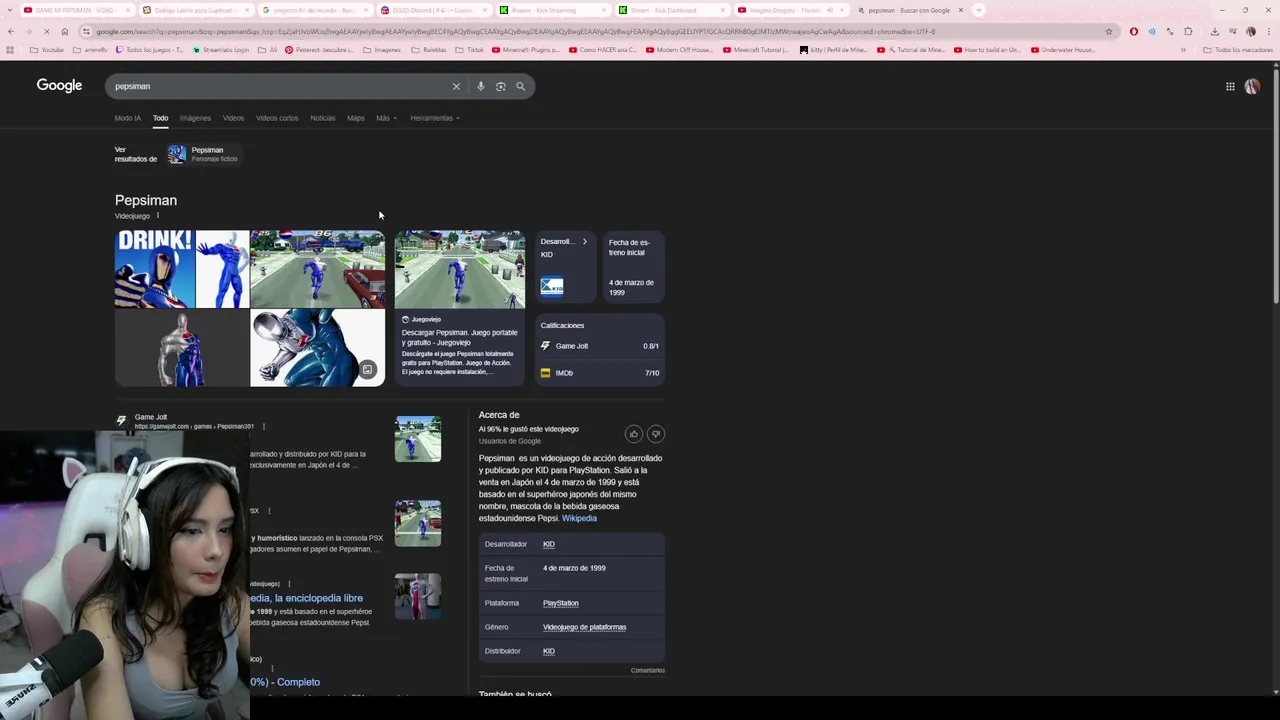Open Google Lens image search icon
Viewport: 1280px width, 720px height.
[500, 86]
